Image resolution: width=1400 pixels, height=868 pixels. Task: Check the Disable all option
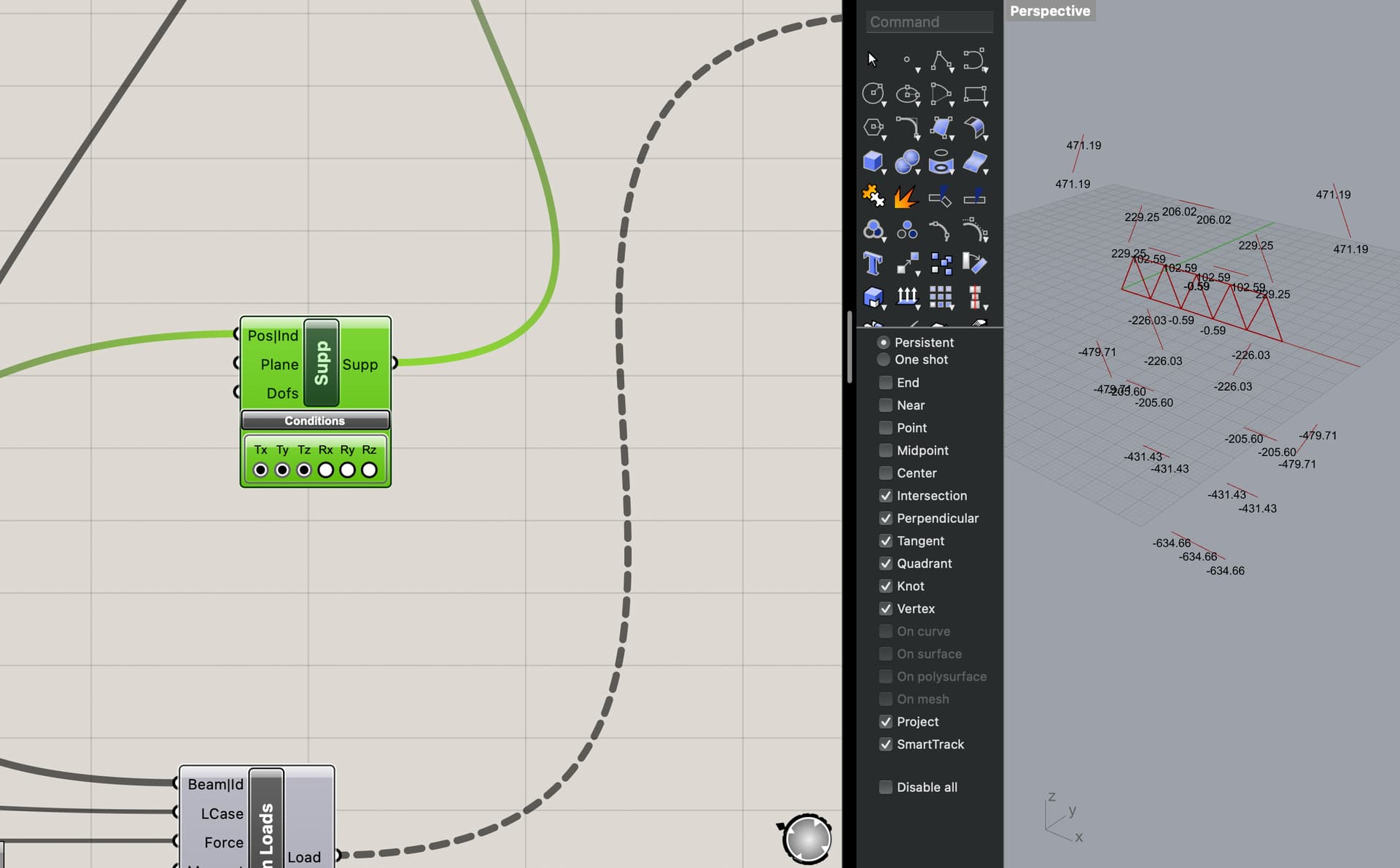(x=885, y=787)
